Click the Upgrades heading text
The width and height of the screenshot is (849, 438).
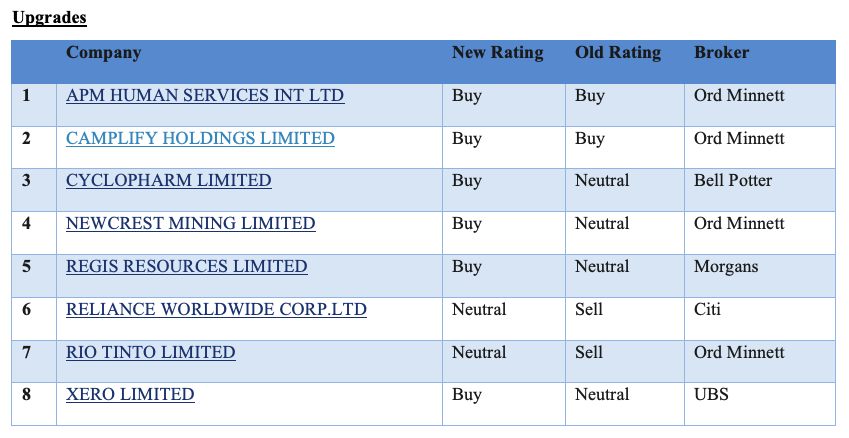(x=49, y=18)
